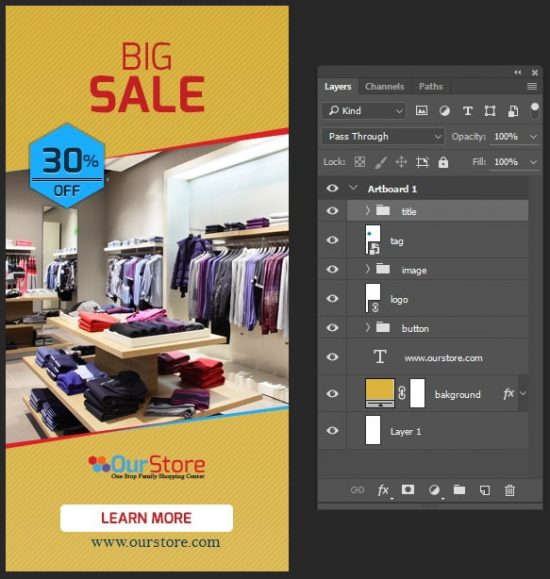The image size is (550, 579).
Task: Create new fill or adjustment layer
Action: coord(434,490)
